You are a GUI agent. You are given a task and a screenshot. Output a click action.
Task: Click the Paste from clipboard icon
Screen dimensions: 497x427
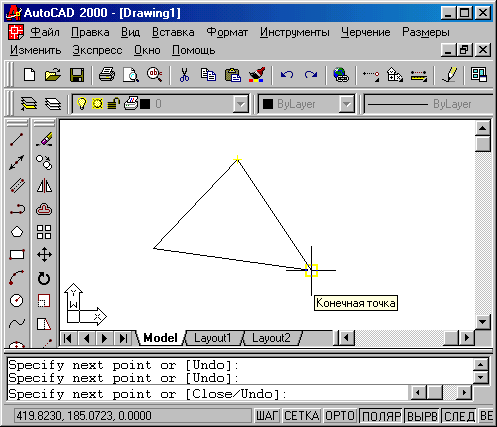[233, 75]
